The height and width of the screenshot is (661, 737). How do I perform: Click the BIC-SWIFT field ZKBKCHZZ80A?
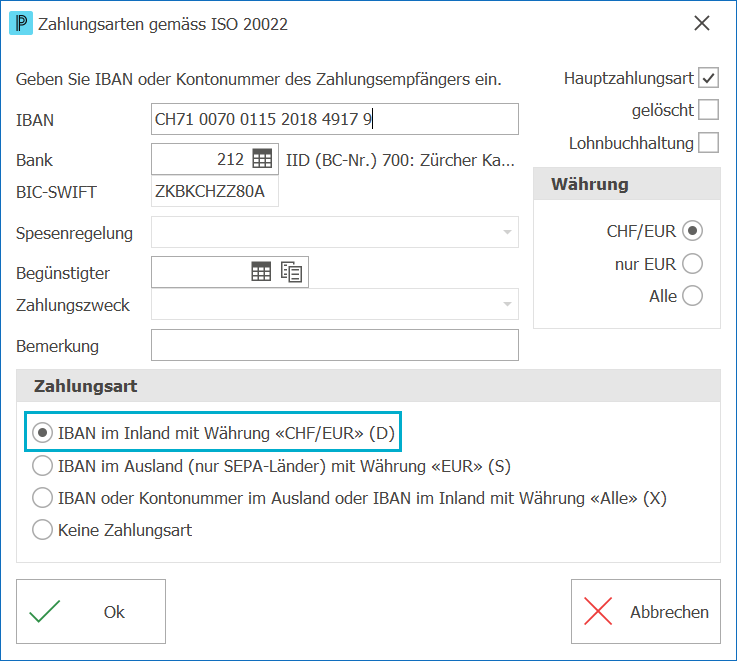[x=215, y=191]
